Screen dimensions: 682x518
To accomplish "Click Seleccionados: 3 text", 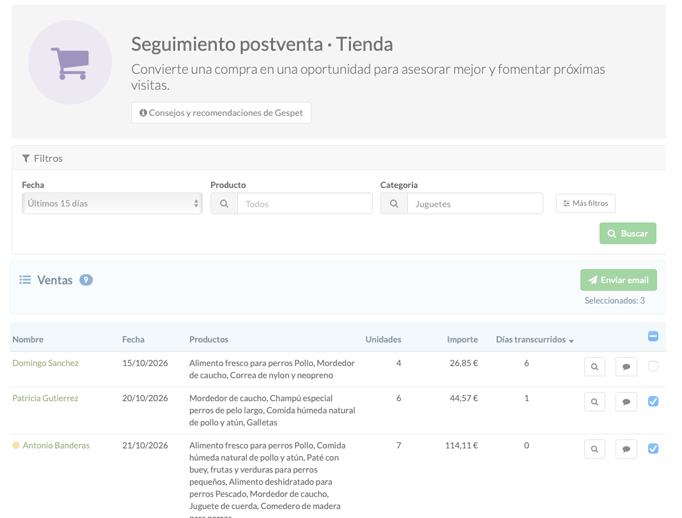I will [615, 301].
